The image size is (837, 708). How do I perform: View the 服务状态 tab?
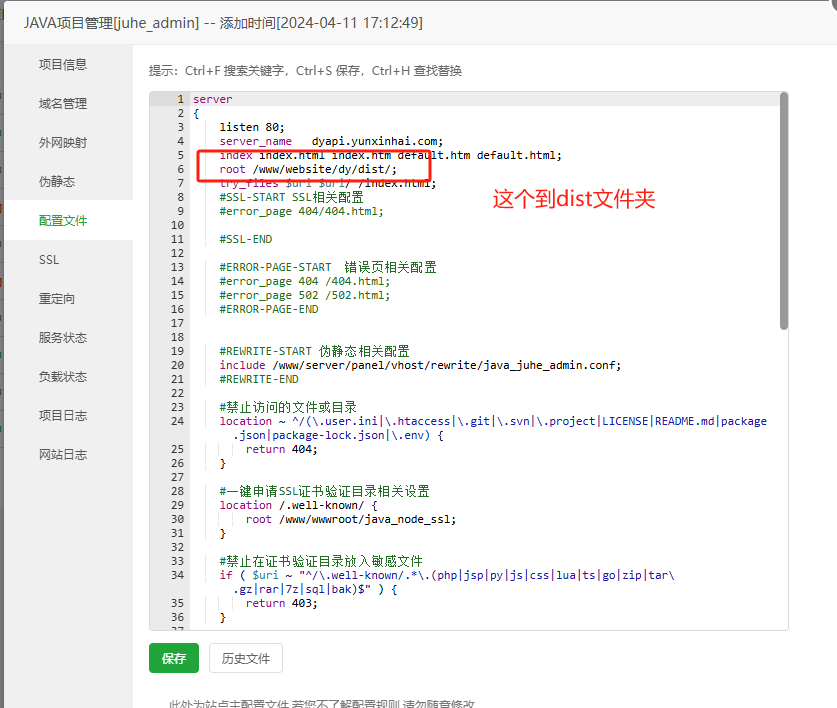click(63, 337)
